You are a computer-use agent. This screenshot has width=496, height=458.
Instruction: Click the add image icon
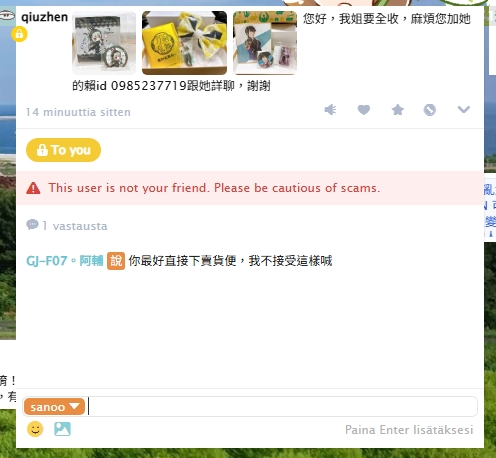click(62, 429)
